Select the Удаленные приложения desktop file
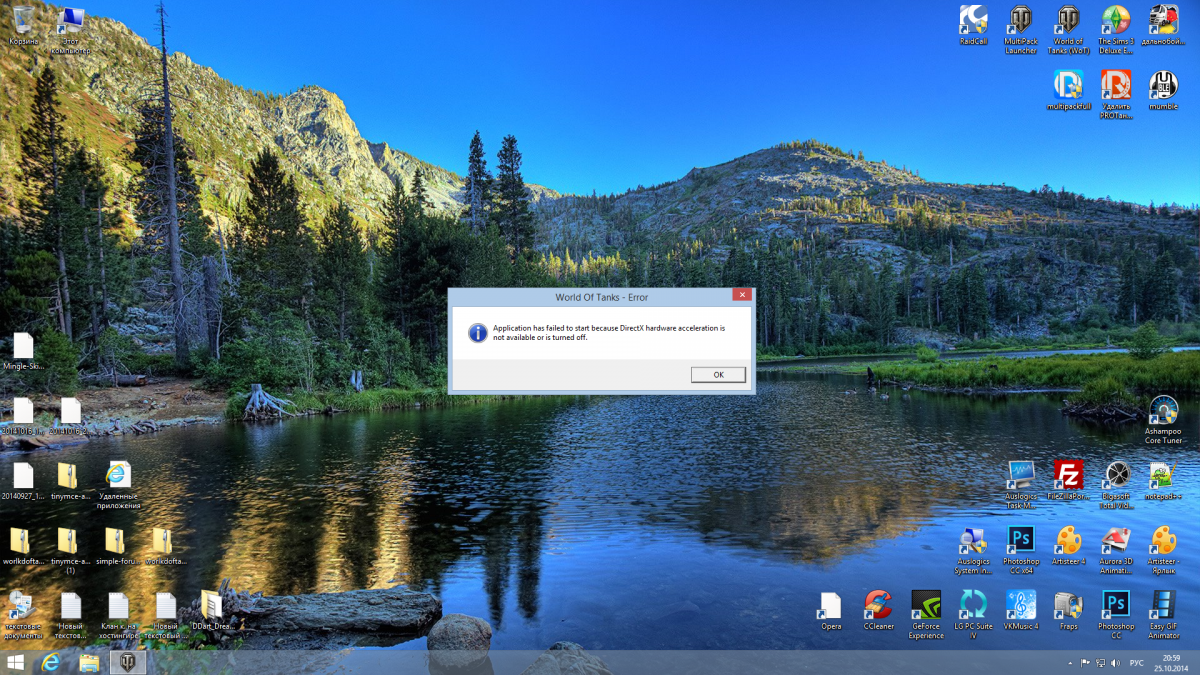Image resolution: width=1200 pixels, height=675 pixels. coord(118,486)
